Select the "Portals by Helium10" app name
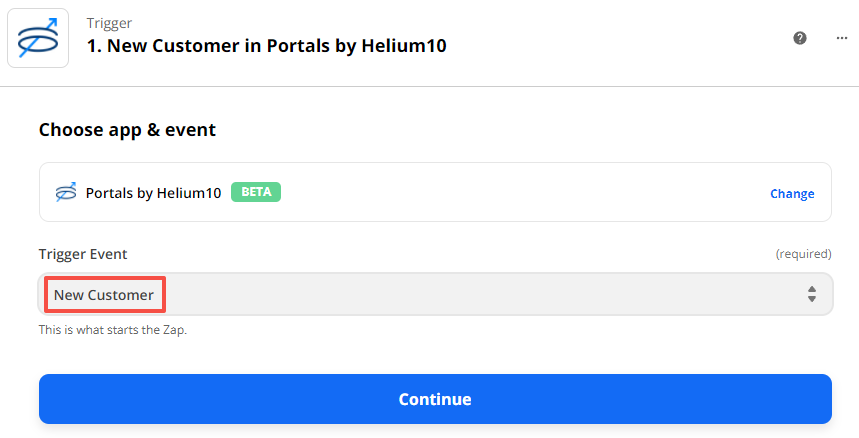This screenshot has width=859, height=438. [x=153, y=193]
